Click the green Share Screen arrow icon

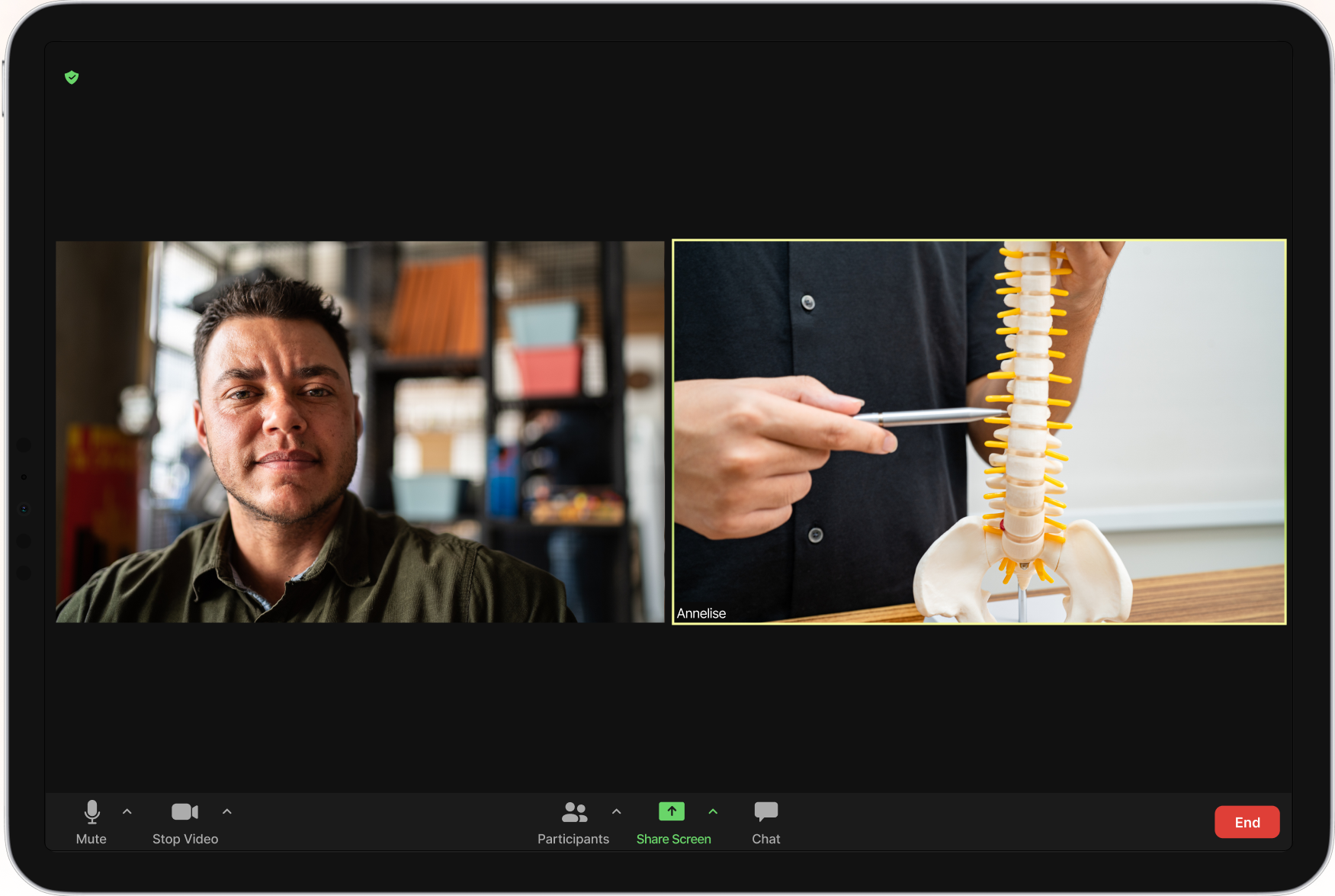pyautogui.click(x=672, y=811)
